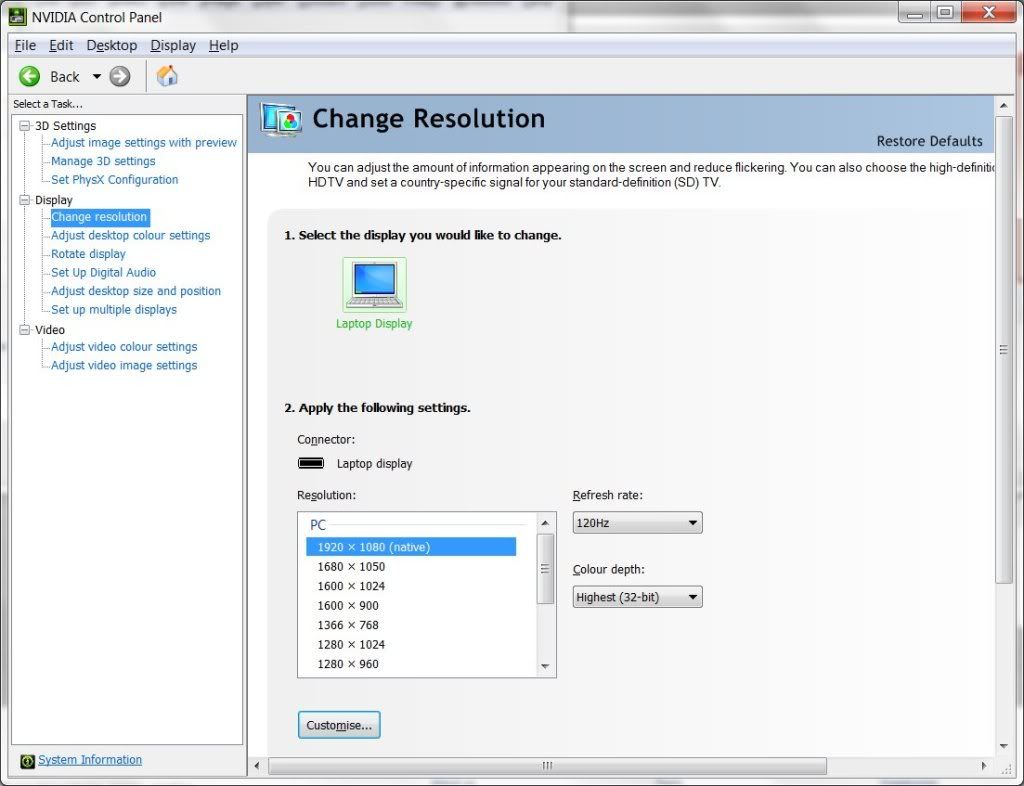Screen dimensions: 1024x786
Task: Select the 1680 × 1050 resolution
Action: coord(351,567)
